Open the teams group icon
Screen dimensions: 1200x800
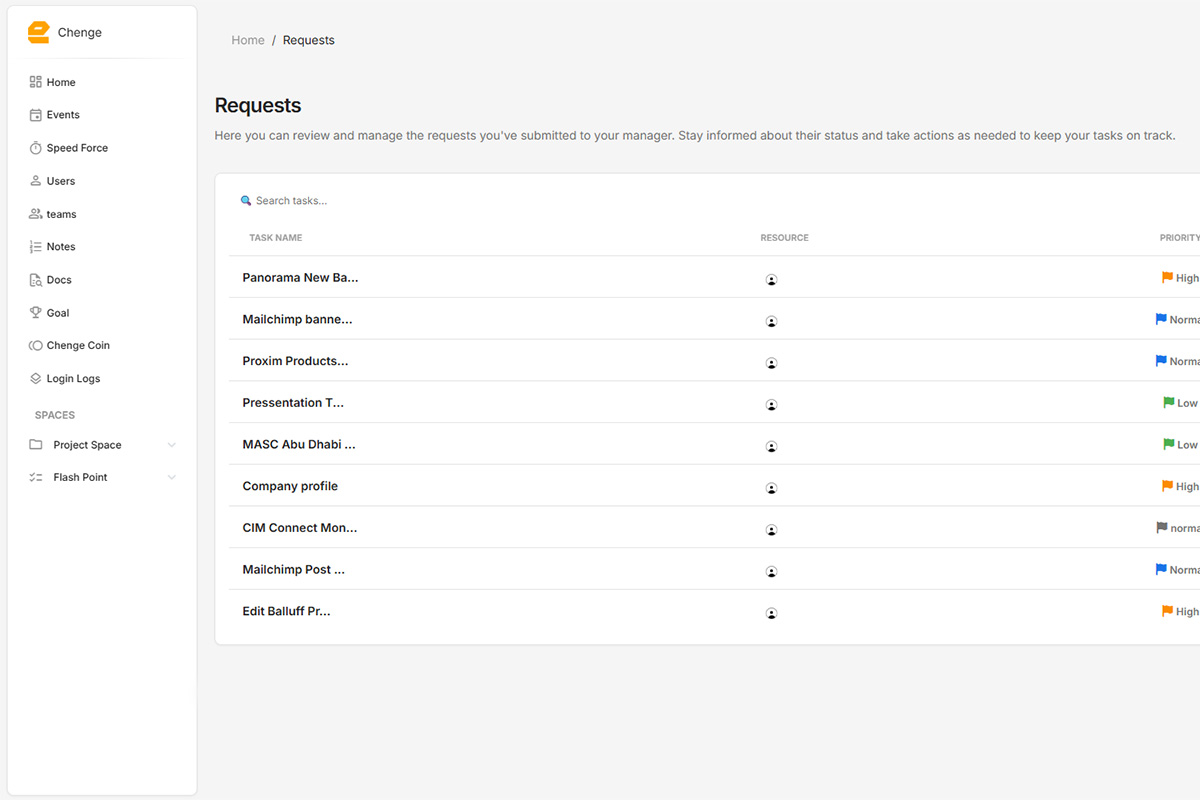tap(36, 214)
